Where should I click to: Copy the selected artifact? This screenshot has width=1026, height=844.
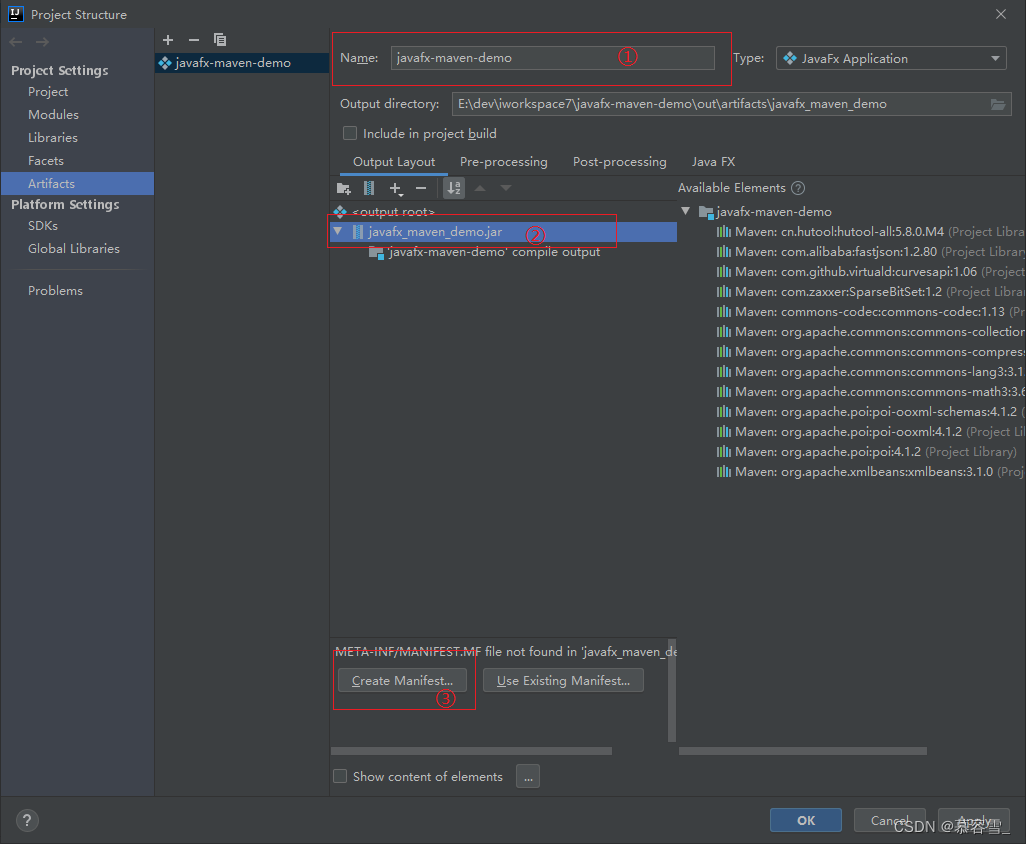pyautogui.click(x=220, y=40)
